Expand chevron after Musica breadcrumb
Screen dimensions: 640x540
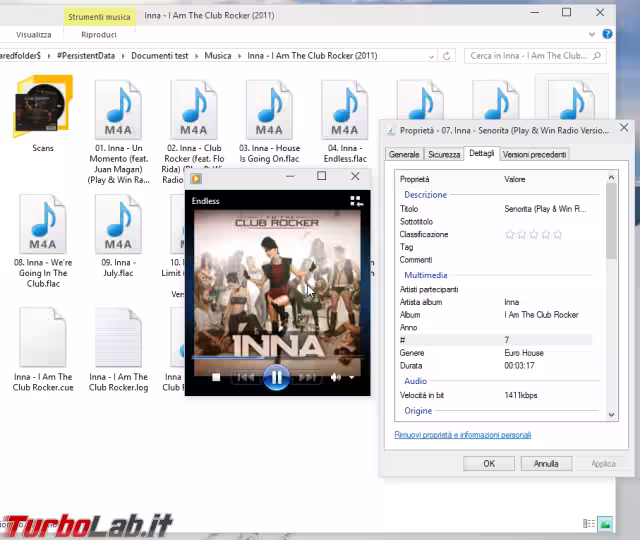pos(239,56)
